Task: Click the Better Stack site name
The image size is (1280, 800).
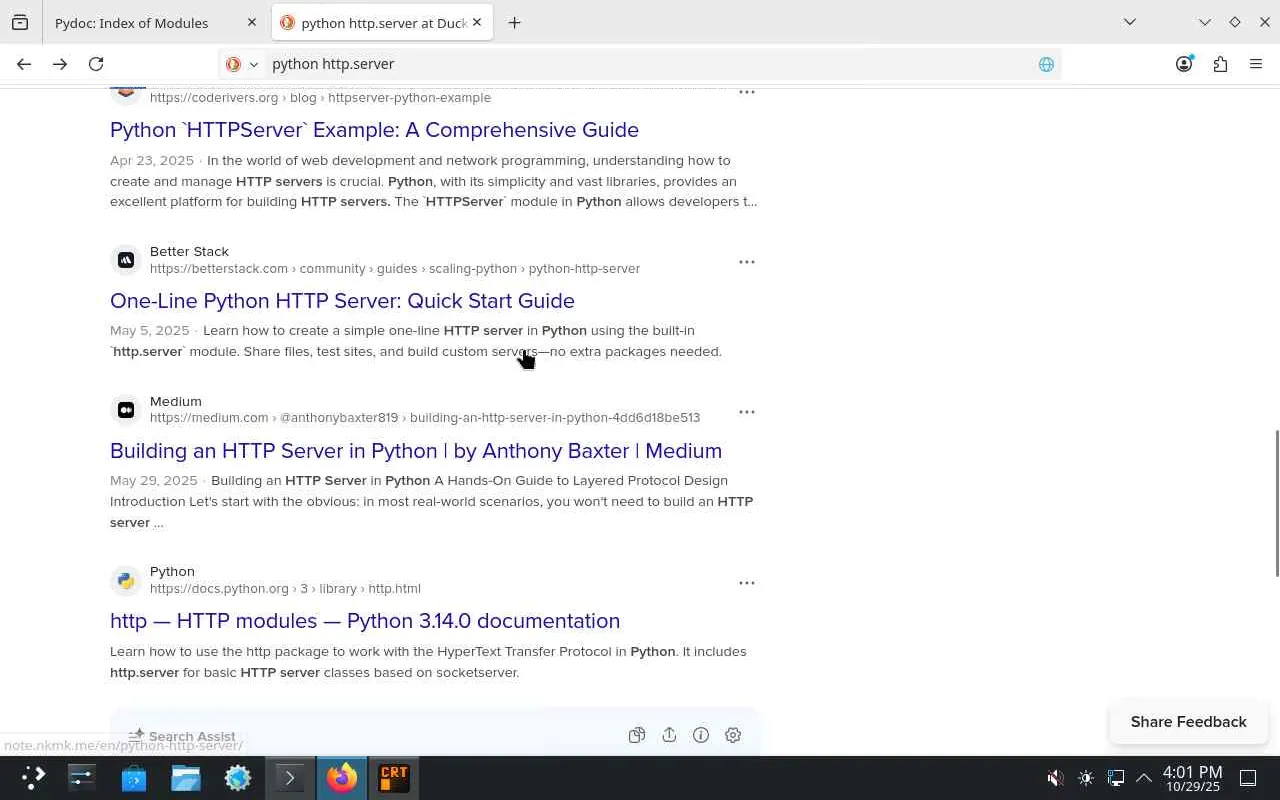Action: pos(189,252)
